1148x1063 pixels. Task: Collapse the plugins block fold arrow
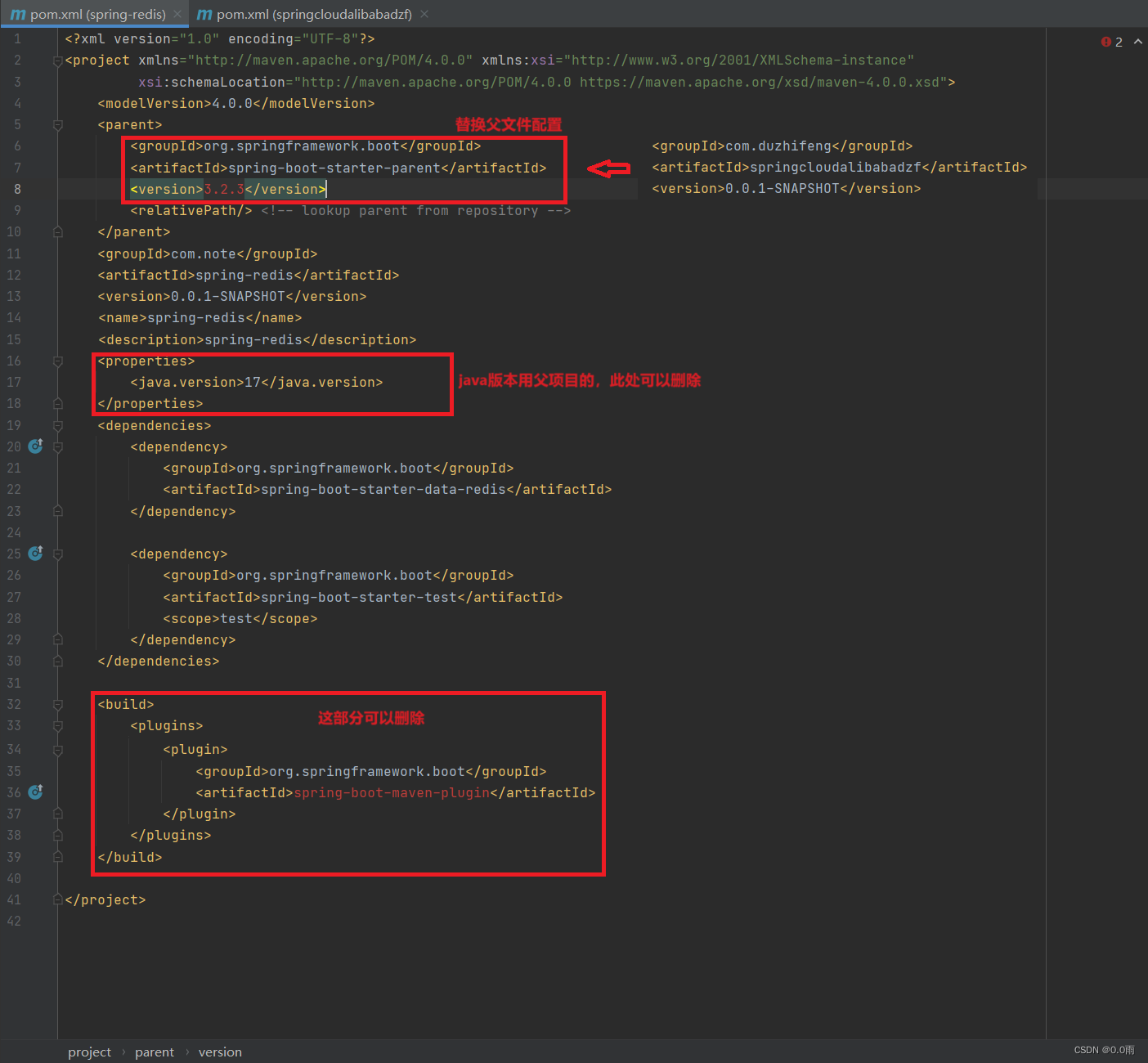tap(57, 725)
